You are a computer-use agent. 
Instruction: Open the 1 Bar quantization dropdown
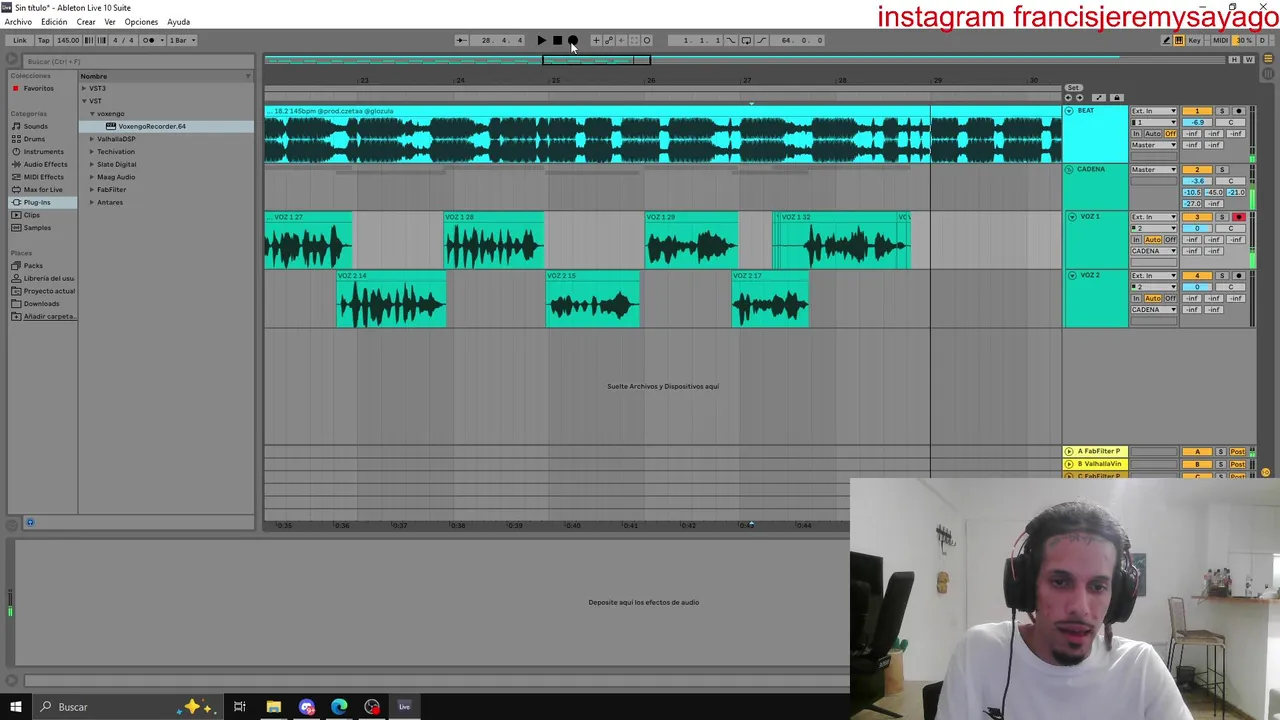pos(182,40)
